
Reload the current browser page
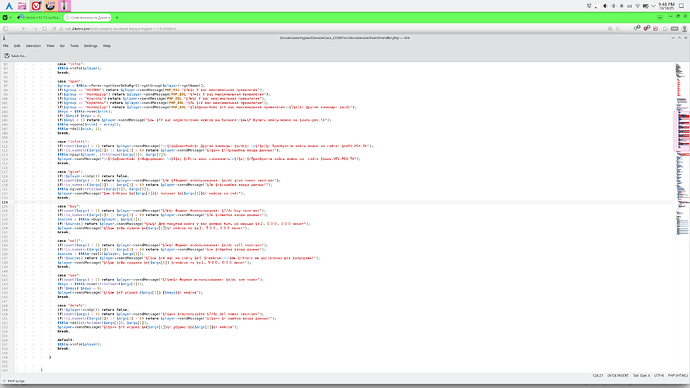tap(44, 29)
